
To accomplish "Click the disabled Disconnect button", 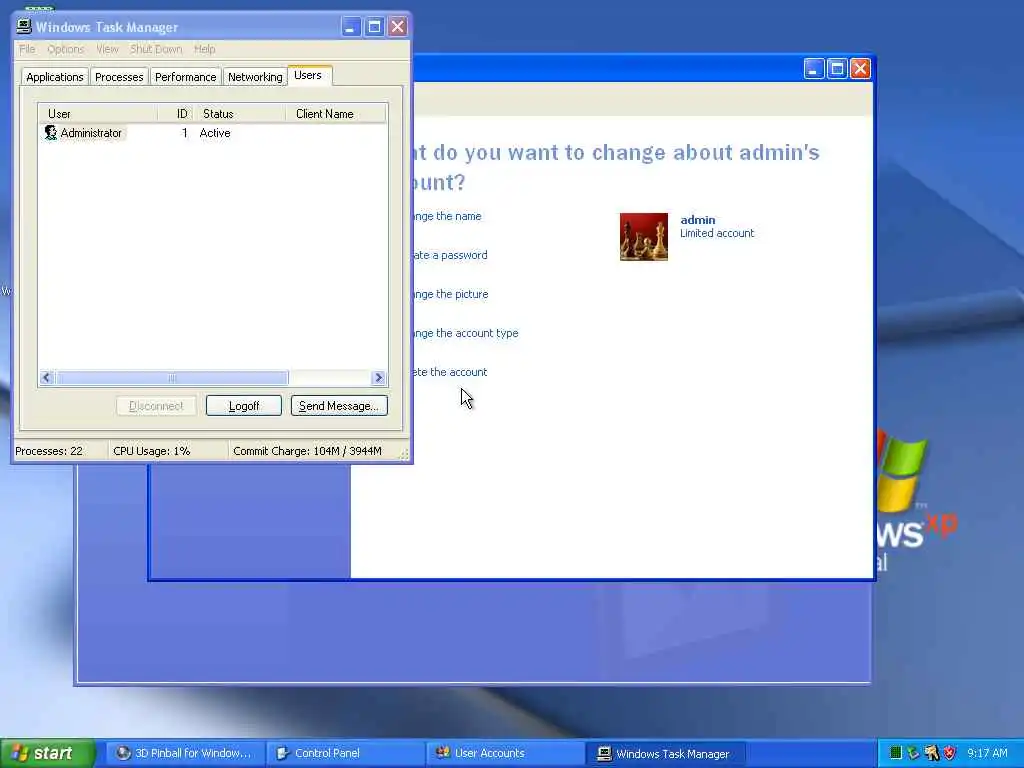I will coord(156,406).
